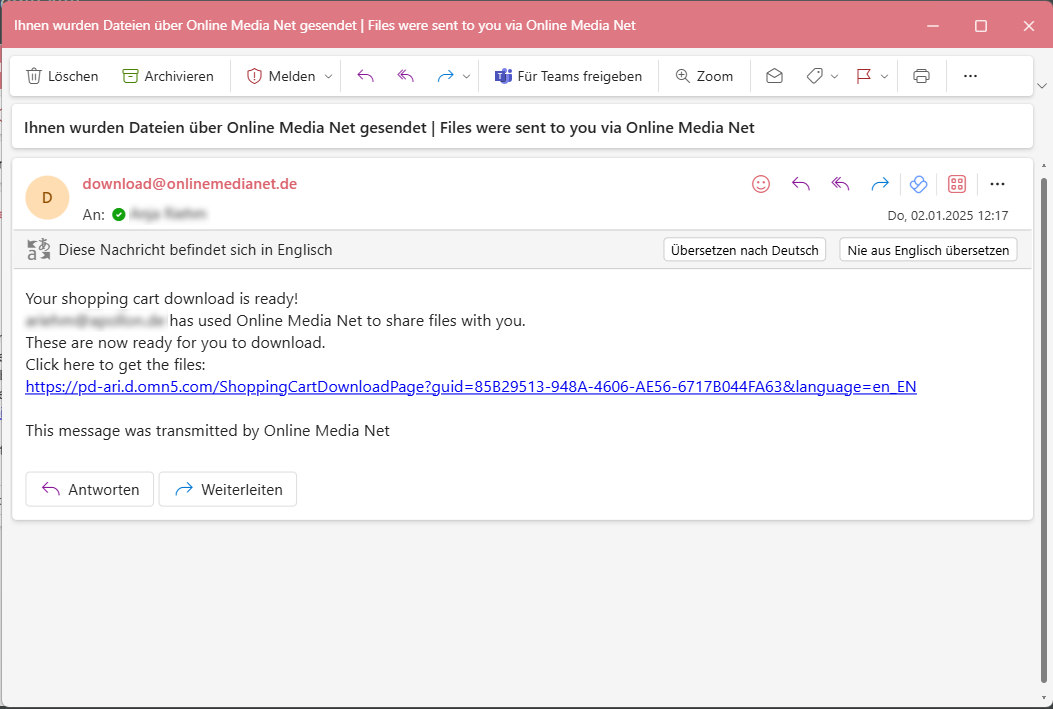1053x709 pixels.
Task: Select Nie aus Englisch übersetzen
Action: pos(927,249)
